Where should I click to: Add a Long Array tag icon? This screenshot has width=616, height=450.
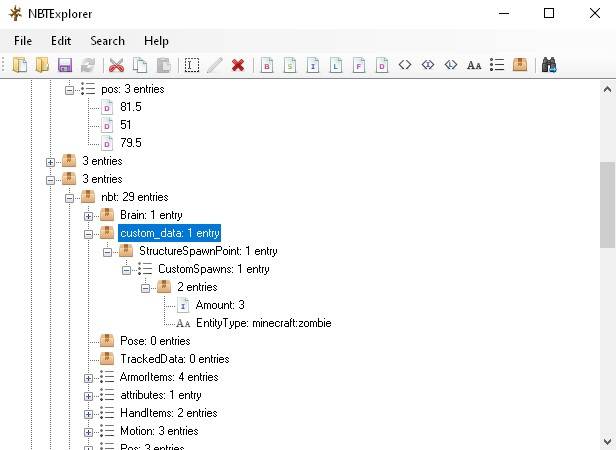click(451, 64)
